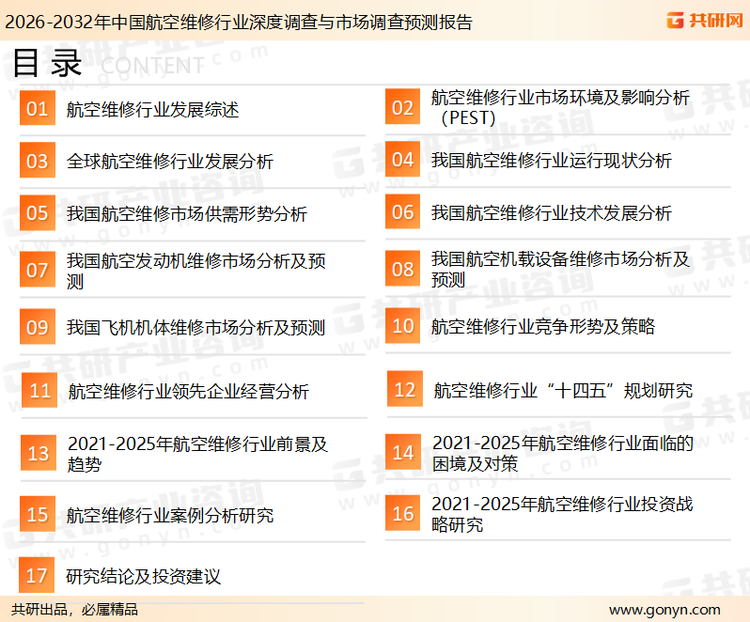Open chapter 航空维修行业案例分析研究
Viewport: 750px width, 622px height.
tap(170, 515)
